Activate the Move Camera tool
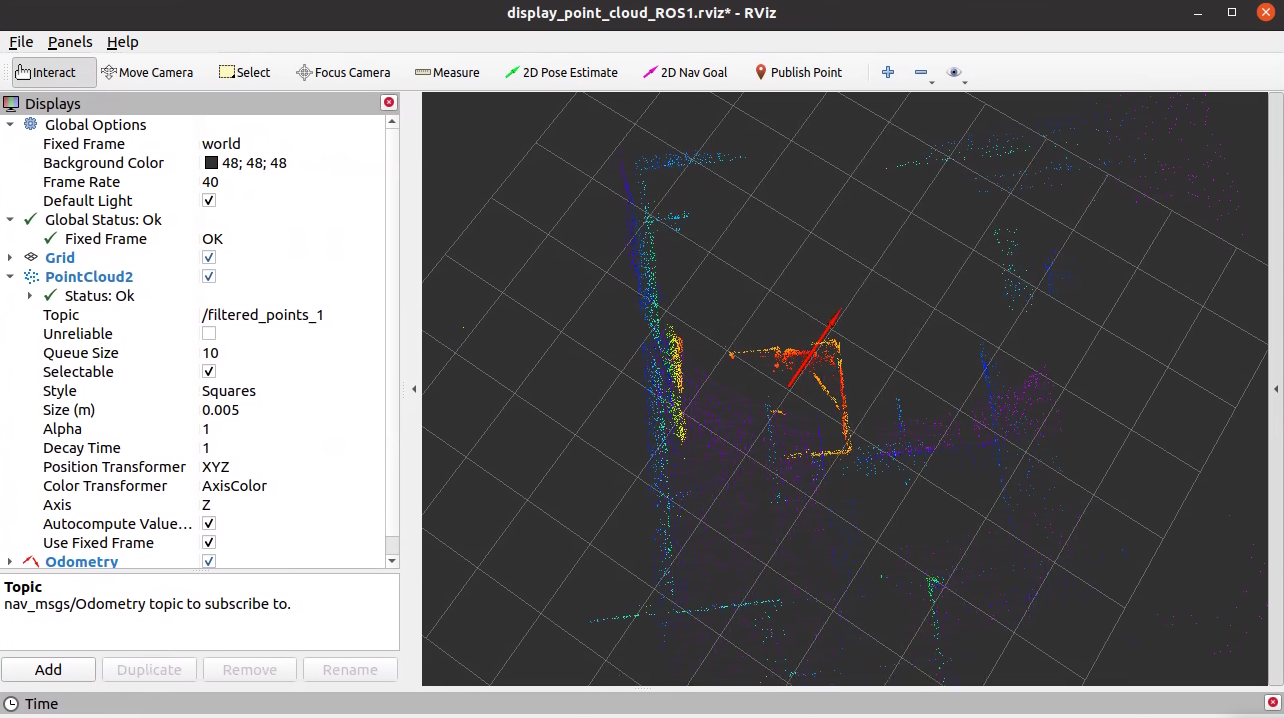 [147, 72]
